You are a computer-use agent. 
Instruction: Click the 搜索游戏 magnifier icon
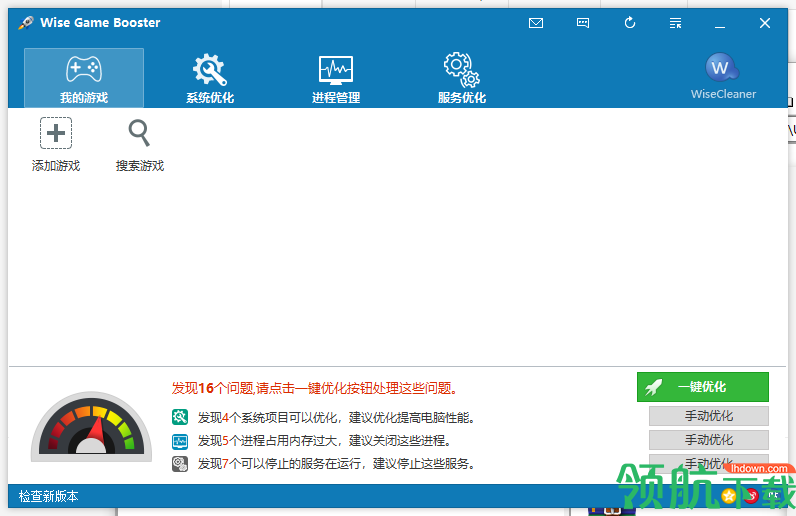[x=139, y=133]
